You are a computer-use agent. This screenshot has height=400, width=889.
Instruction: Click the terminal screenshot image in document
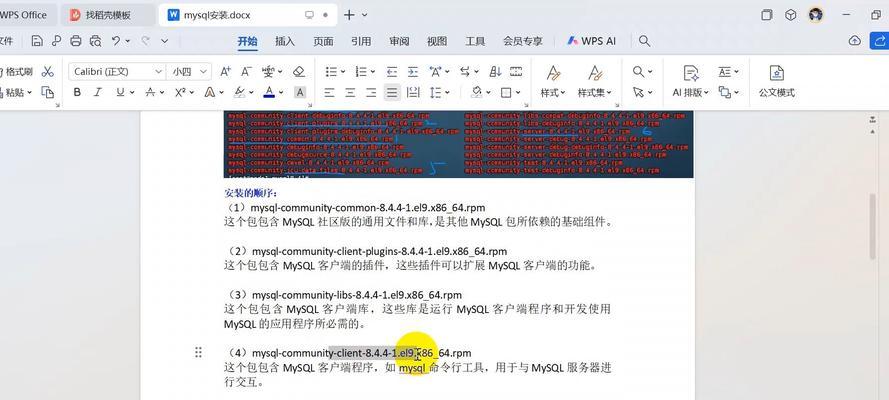(458, 144)
